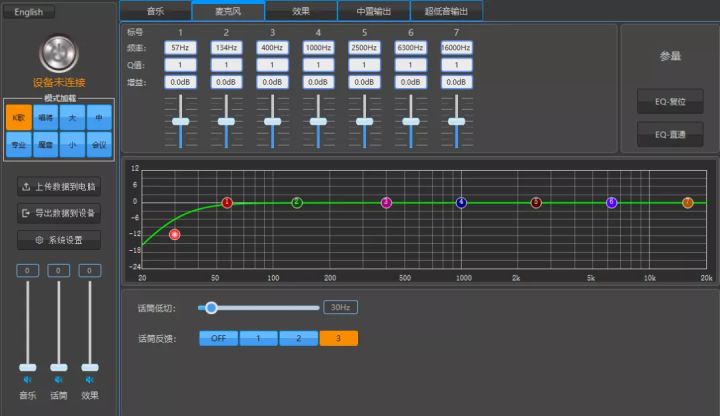Turn microphone feedback OFF
The width and height of the screenshot is (720, 416).
[x=218, y=338]
